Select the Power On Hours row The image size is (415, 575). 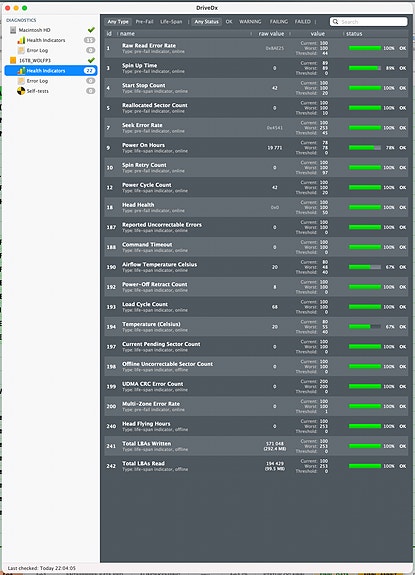coord(256,148)
